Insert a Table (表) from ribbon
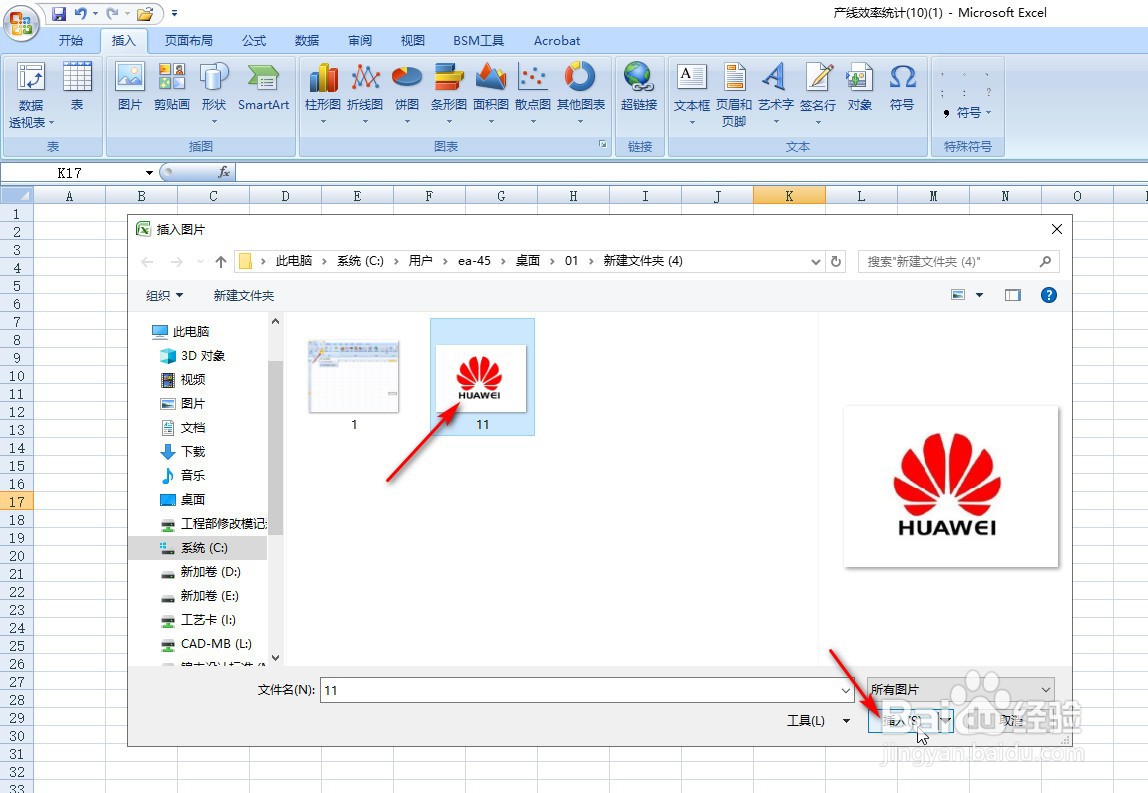The height and width of the screenshot is (793, 1148). click(x=77, y=86)
